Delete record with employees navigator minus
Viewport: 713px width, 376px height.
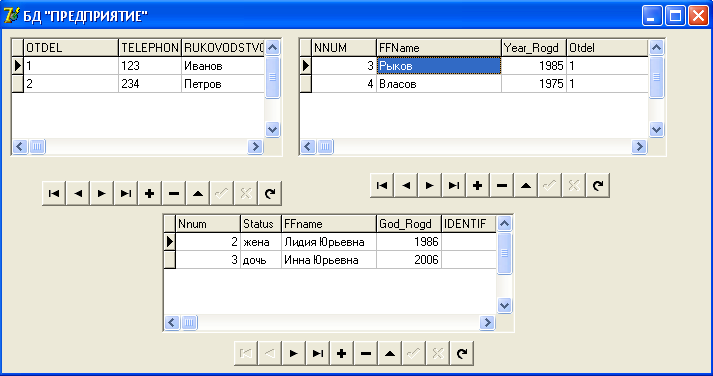coord(502,185)
